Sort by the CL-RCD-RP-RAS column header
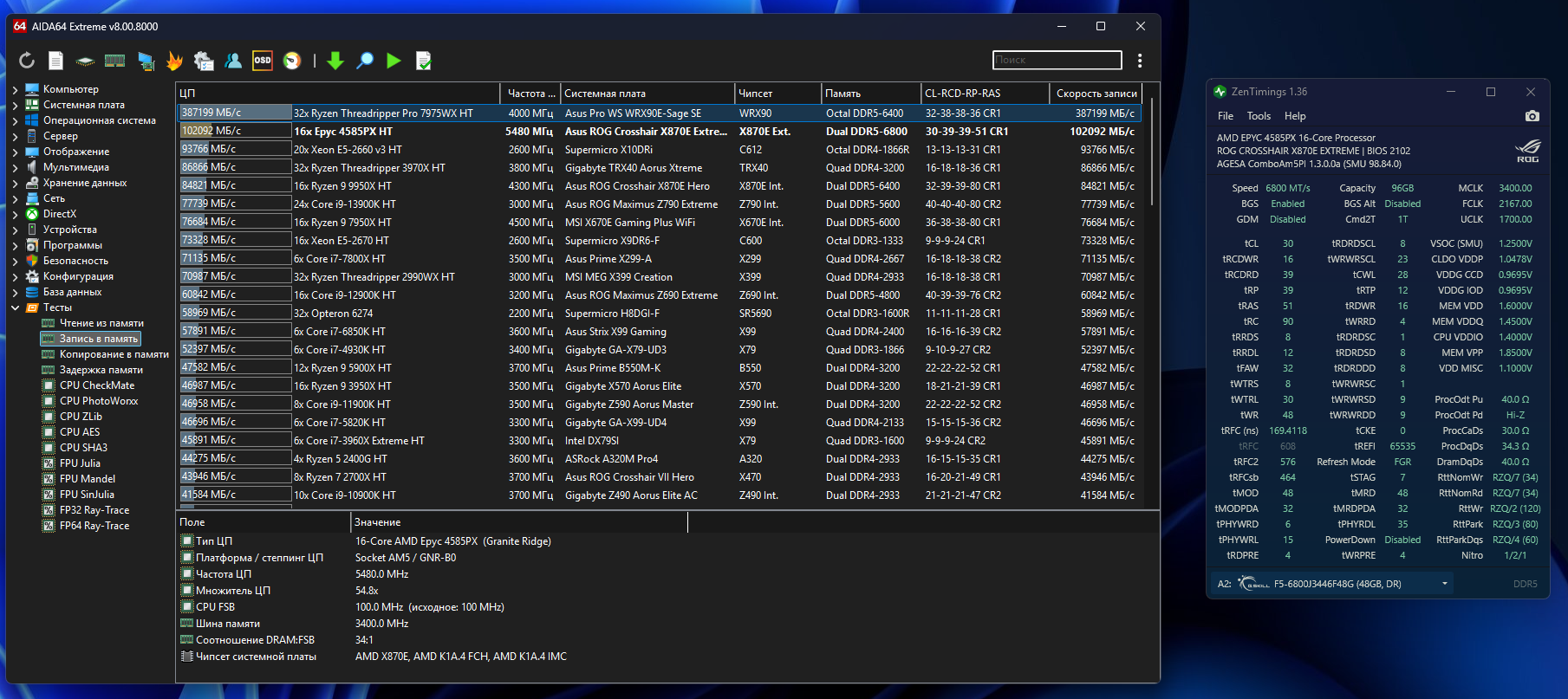Screen dimensions: 1568x699 tap(986, 93)
